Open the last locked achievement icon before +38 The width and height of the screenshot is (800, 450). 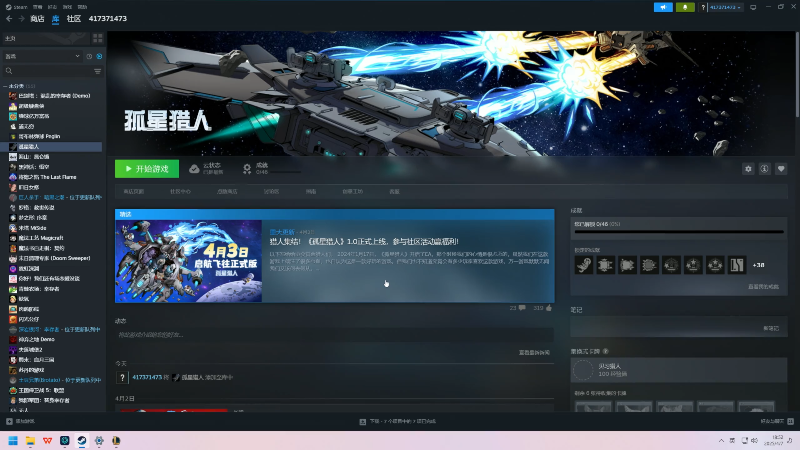(737, 265)
